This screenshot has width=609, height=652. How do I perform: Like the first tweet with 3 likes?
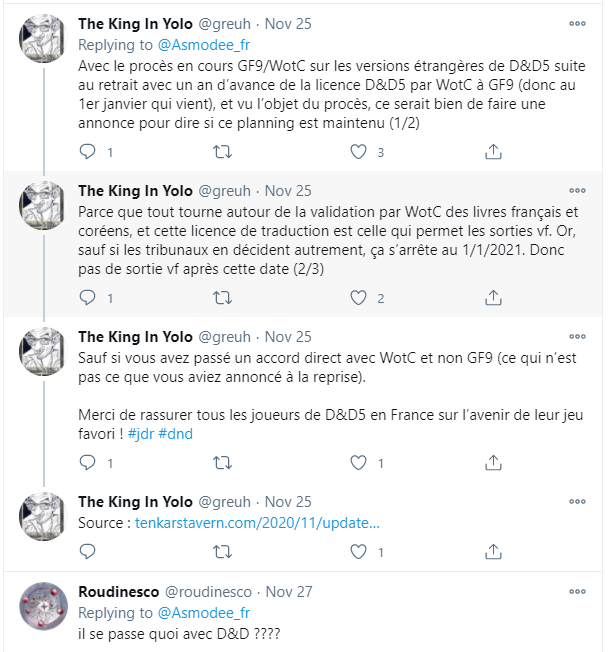[x=359, y=152]
